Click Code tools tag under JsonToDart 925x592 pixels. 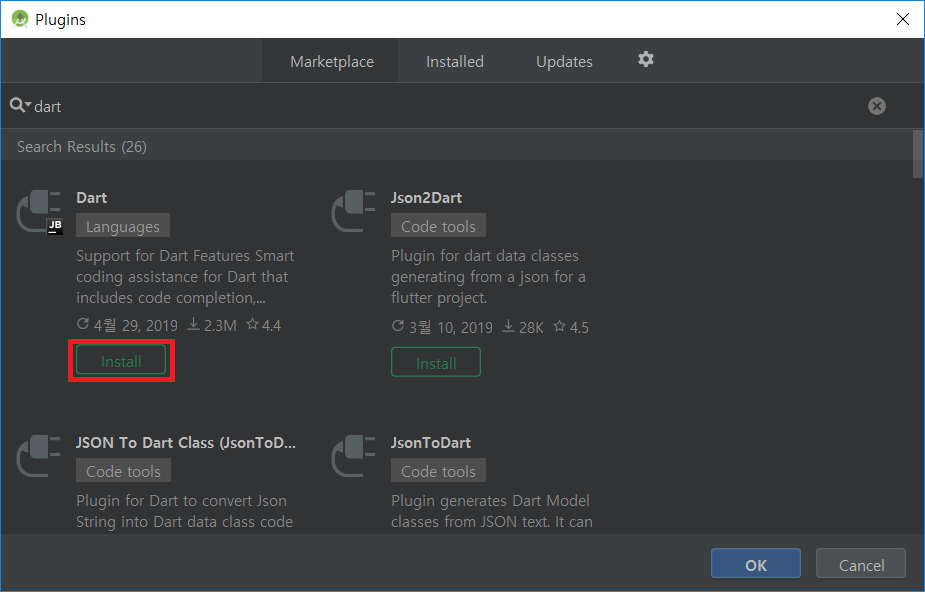tap(438, 471)
